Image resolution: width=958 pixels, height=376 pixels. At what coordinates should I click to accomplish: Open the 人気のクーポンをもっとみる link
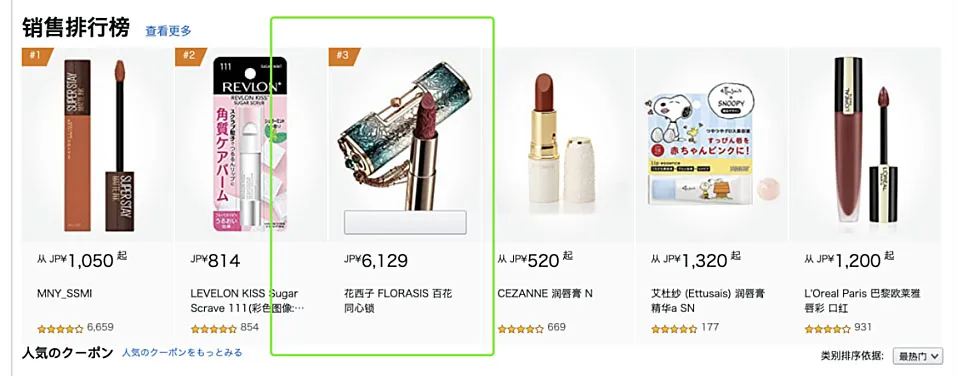coord(182,353)
